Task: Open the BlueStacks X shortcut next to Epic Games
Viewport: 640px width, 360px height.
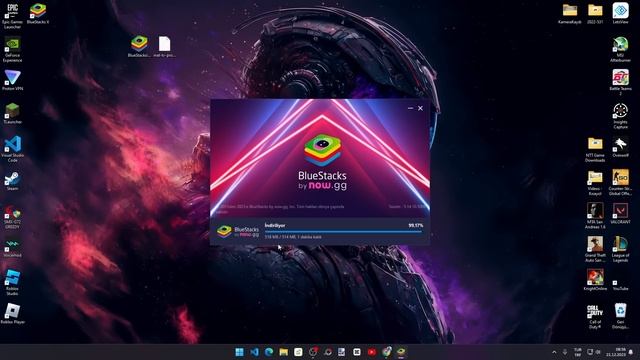Action: coord(38,13)
